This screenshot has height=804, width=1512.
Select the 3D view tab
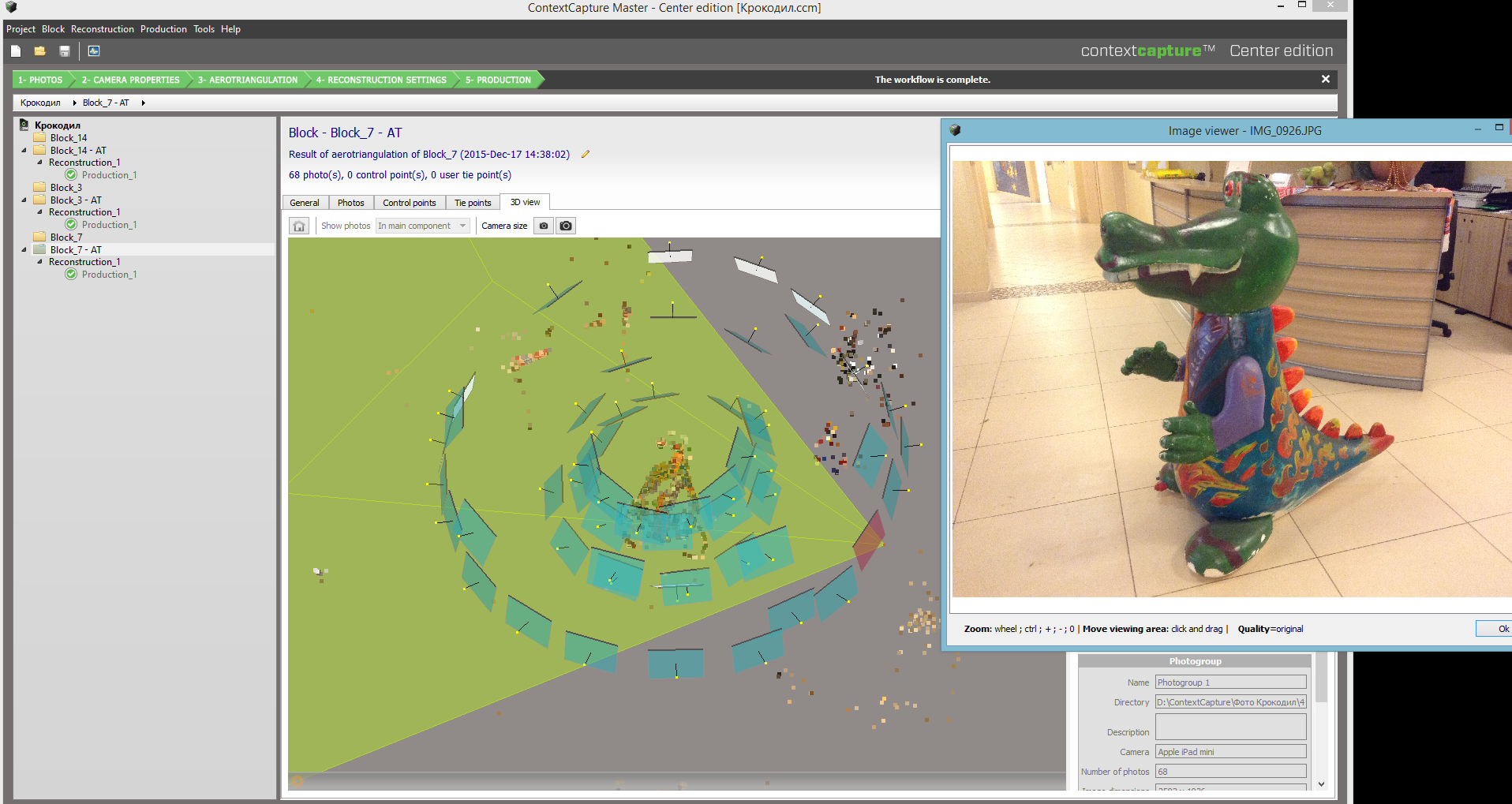tap(526, 202)
